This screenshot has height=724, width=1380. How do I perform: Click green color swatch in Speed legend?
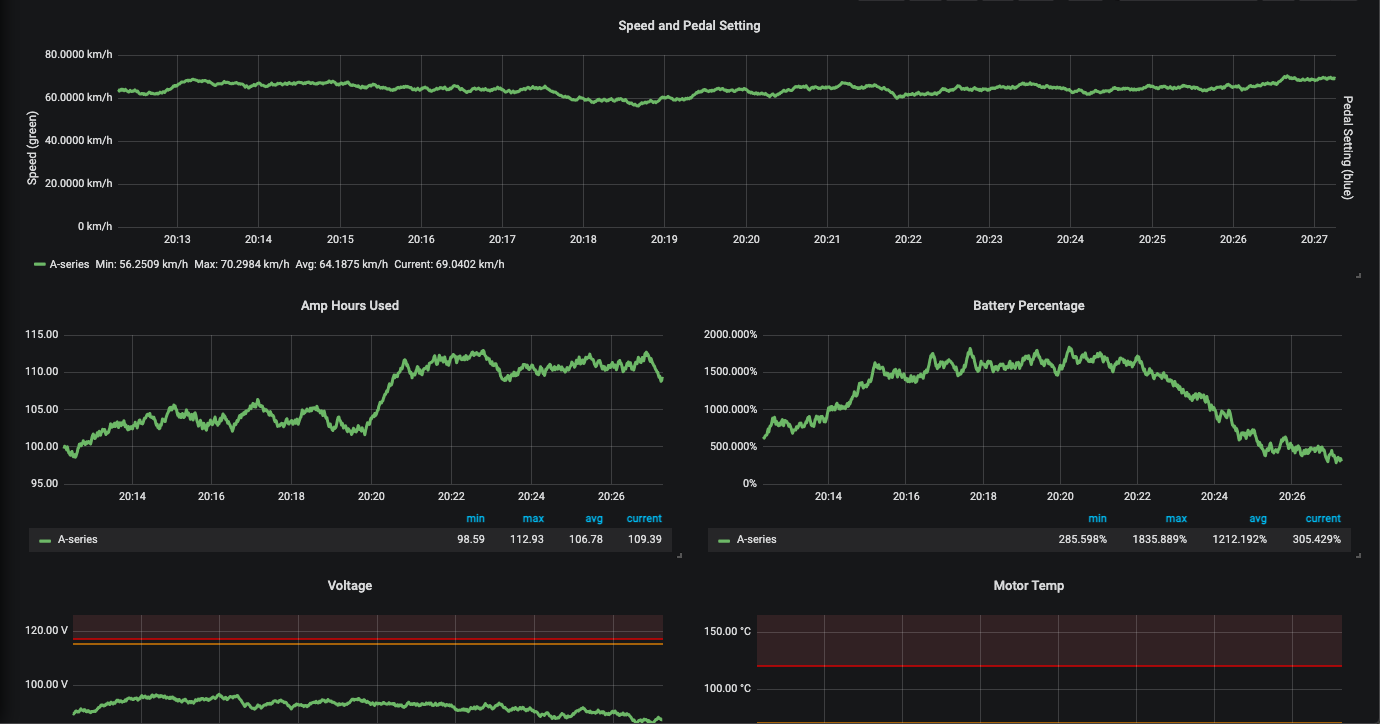(40, 265)
